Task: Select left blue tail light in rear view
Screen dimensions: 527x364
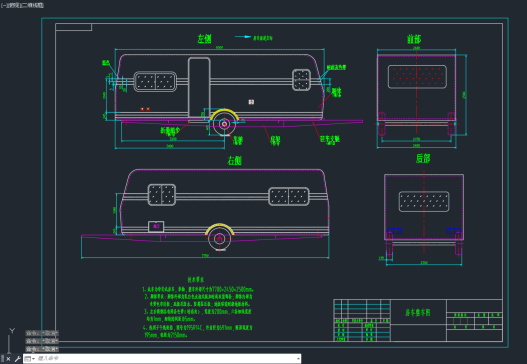Action: pyautogui.click(x=394, y=231)
